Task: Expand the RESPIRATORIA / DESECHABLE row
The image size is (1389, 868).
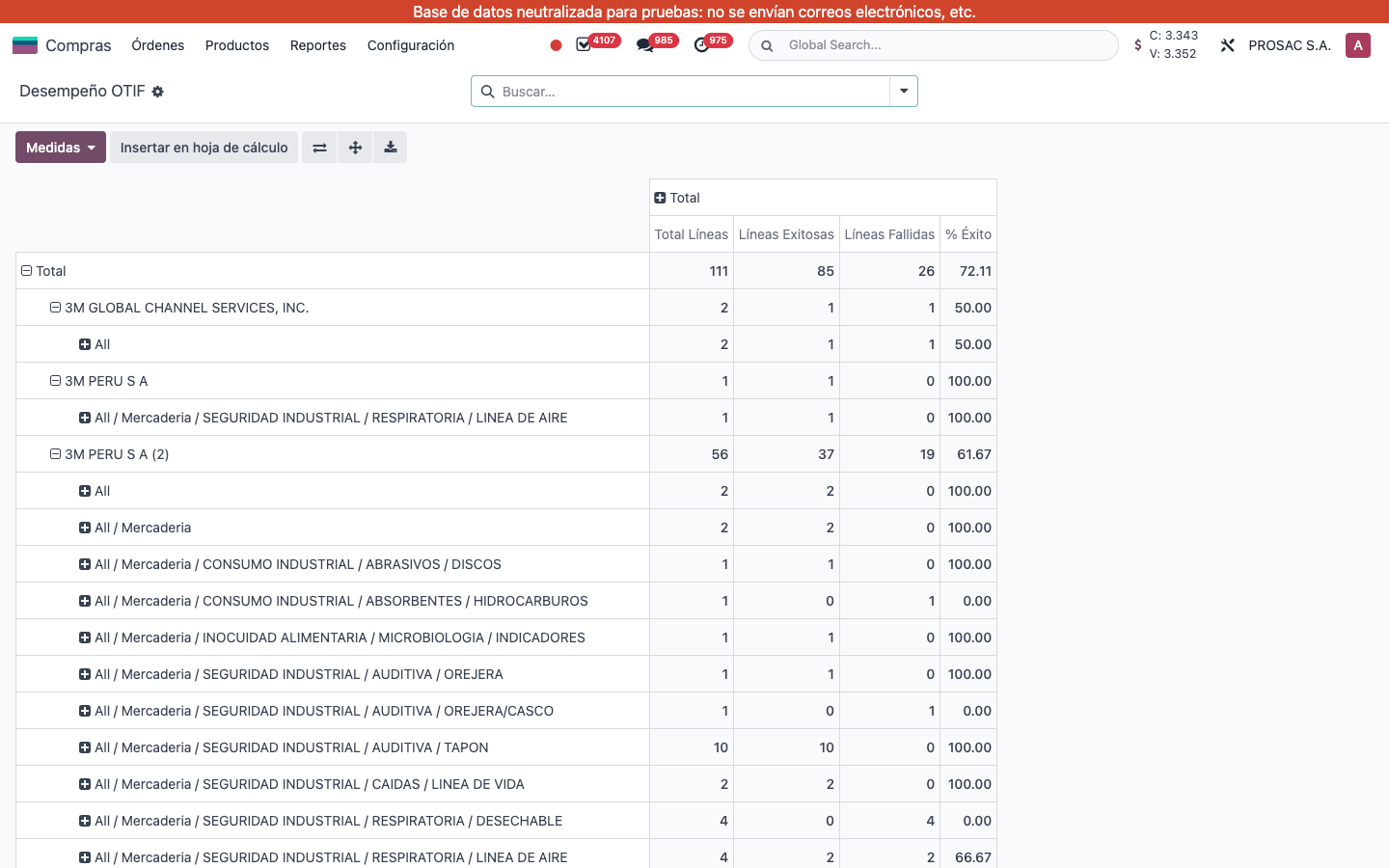Action: tap(85, 821)
